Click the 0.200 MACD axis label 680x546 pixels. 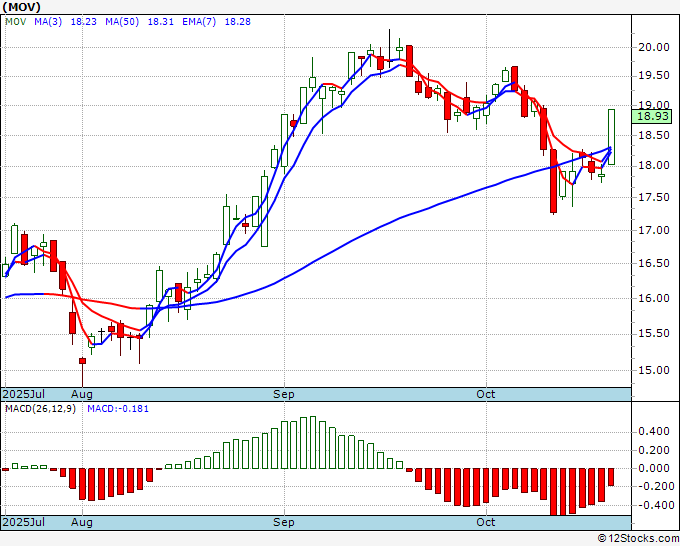[x=654, y=450]
